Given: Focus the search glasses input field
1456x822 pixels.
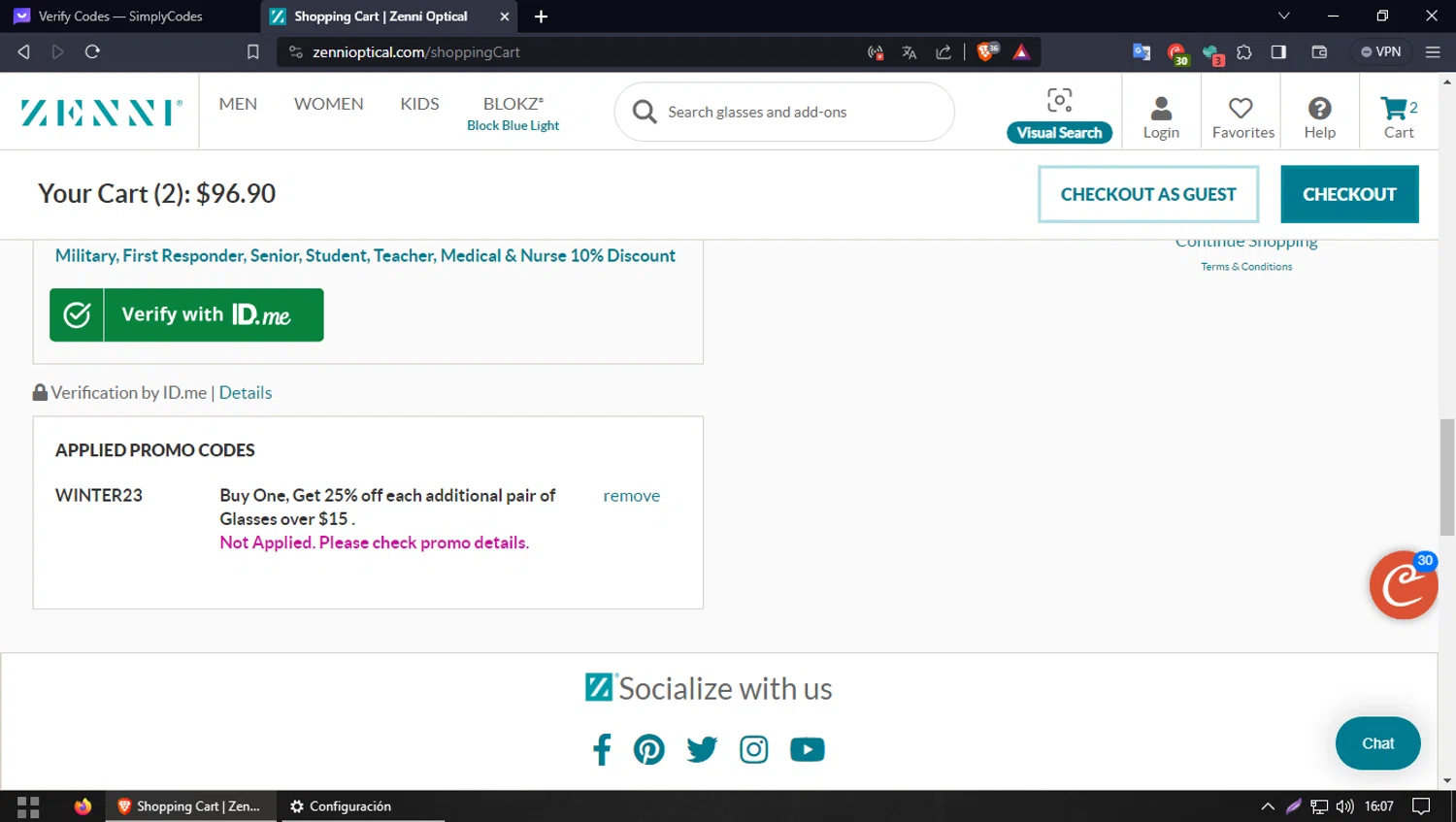Looking at the screenshot, I should (784, 112).
